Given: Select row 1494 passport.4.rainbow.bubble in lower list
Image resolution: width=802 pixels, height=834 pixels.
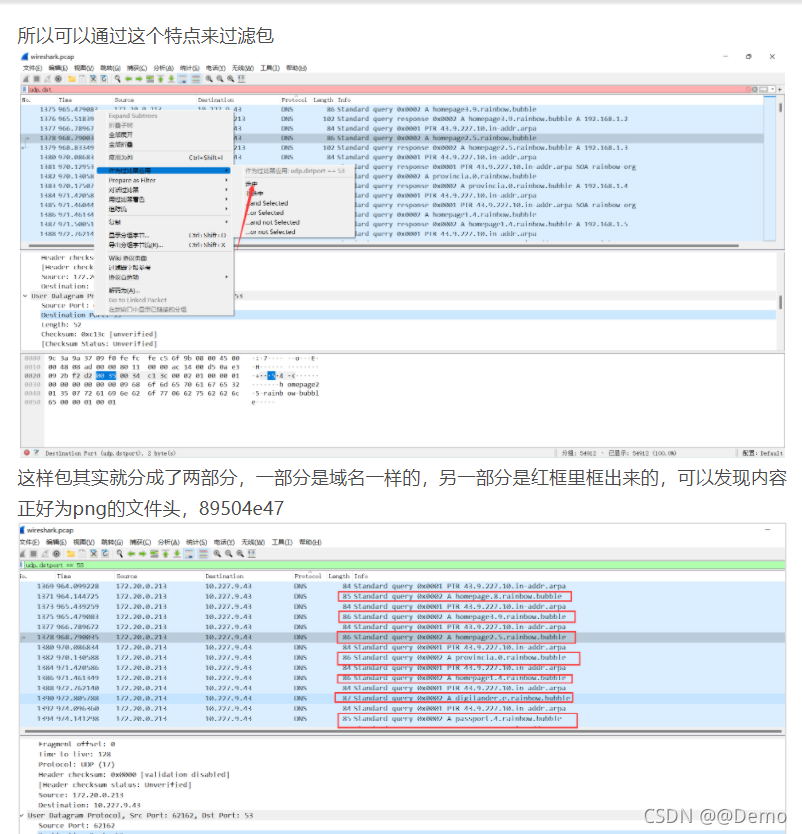Looking at the screenshot, I should (402, 719).
